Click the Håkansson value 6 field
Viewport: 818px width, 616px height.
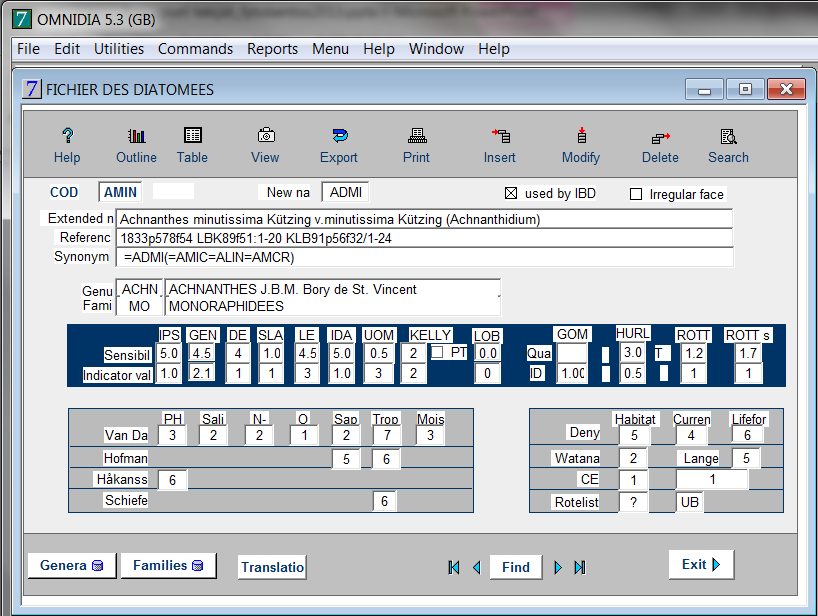pos(172,479)
